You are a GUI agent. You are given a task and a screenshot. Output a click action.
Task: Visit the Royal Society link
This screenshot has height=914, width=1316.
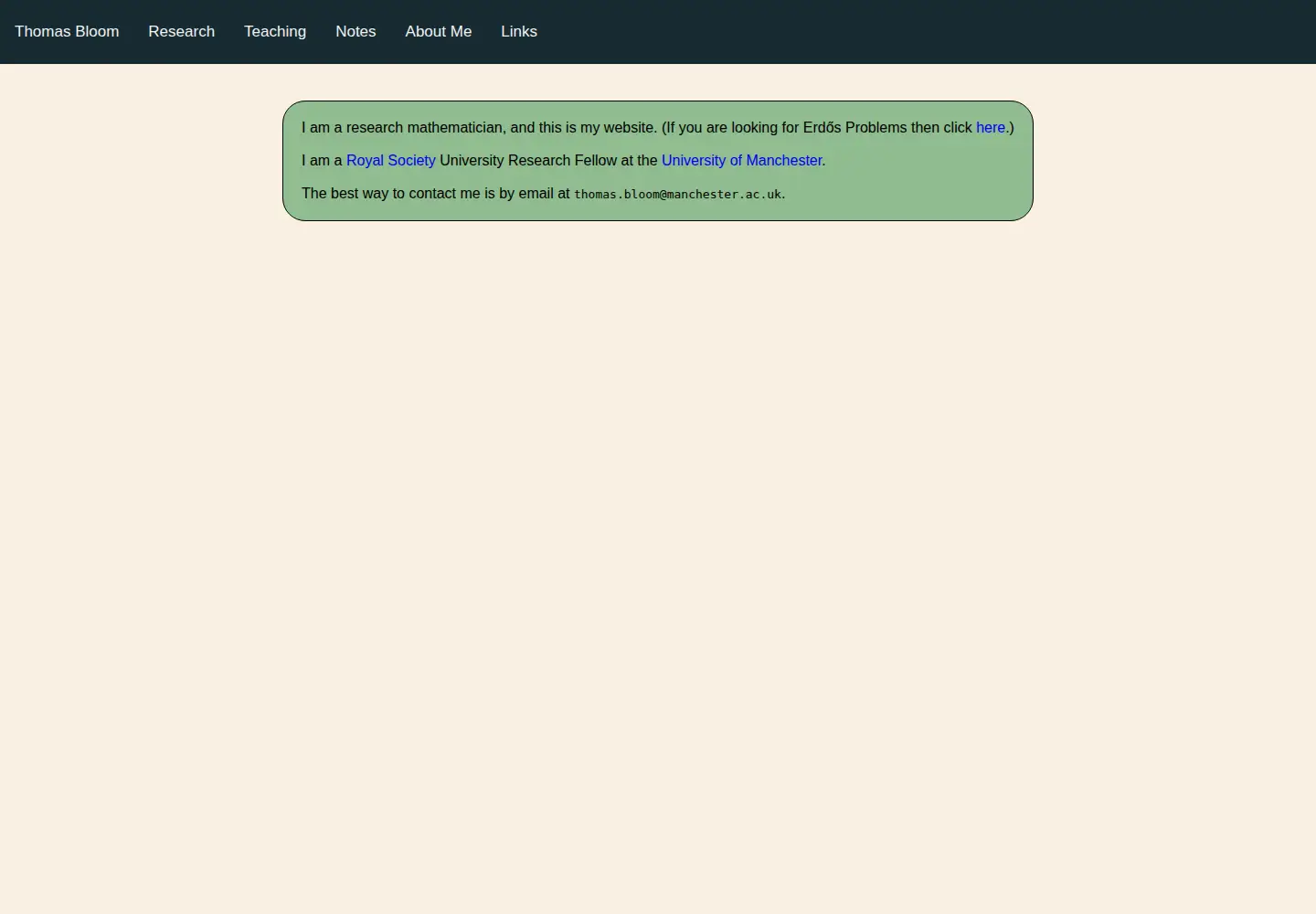pos(391,161)
